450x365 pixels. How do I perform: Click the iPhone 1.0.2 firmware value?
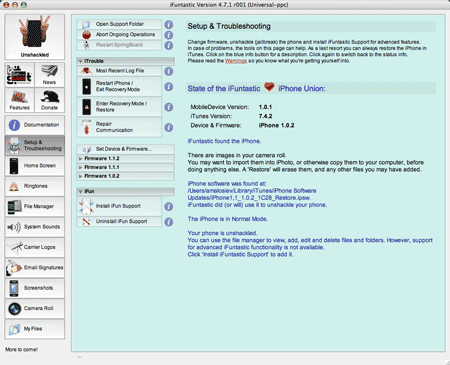pyautogui.click(x=276, y=126)
